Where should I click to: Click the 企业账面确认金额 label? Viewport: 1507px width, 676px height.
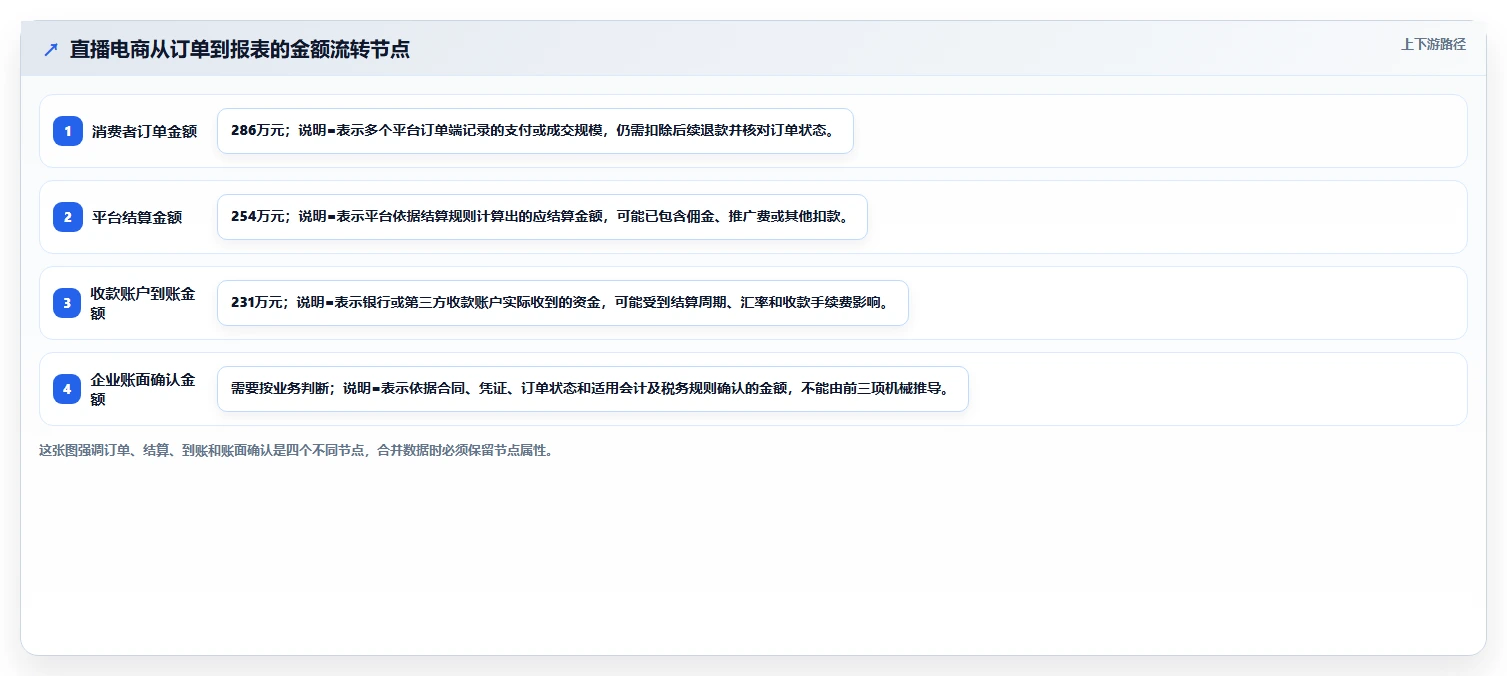pyautogui.click(x=144, y=389)
